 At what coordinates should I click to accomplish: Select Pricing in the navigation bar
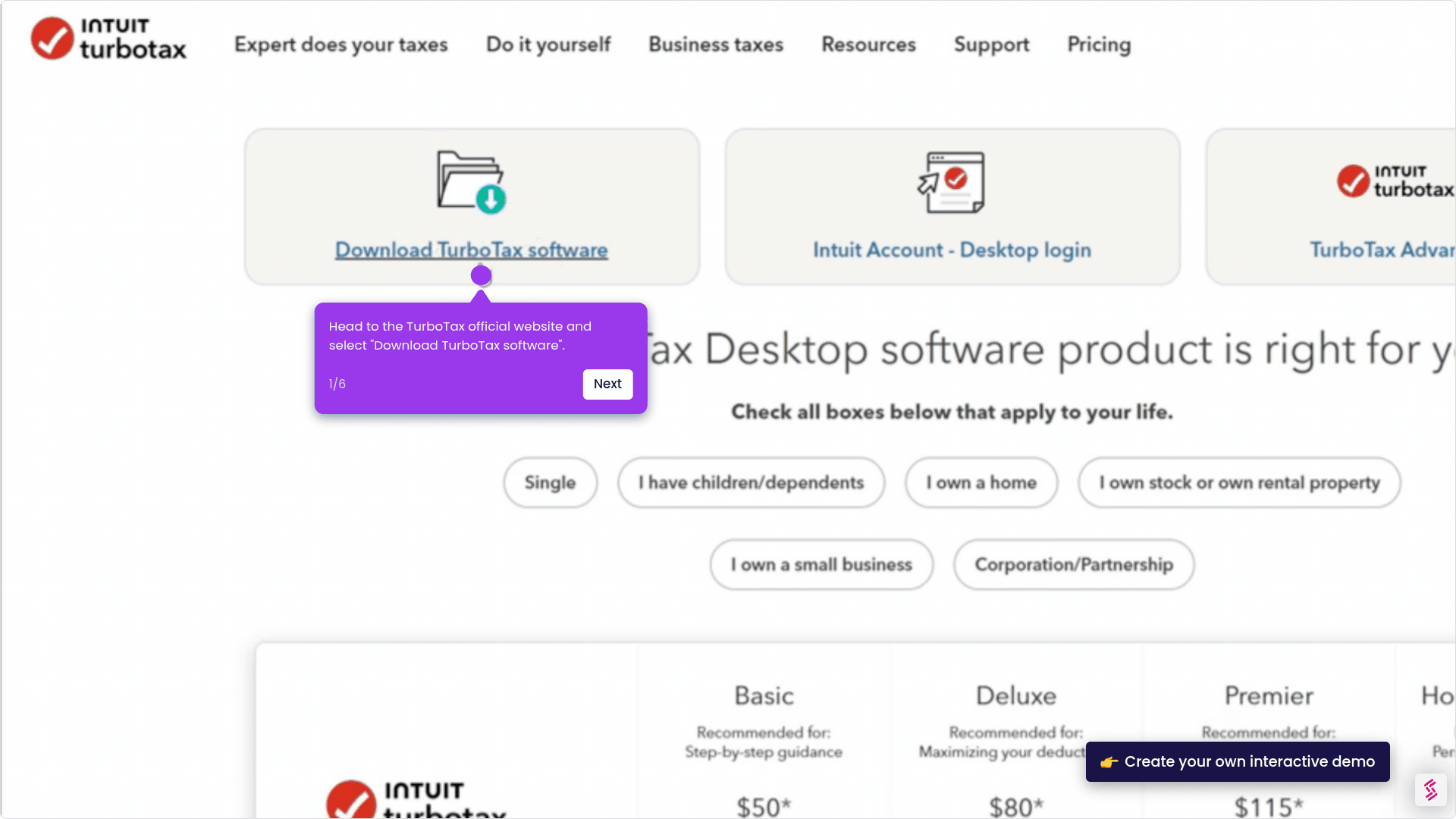click(x=1099, y=45)
